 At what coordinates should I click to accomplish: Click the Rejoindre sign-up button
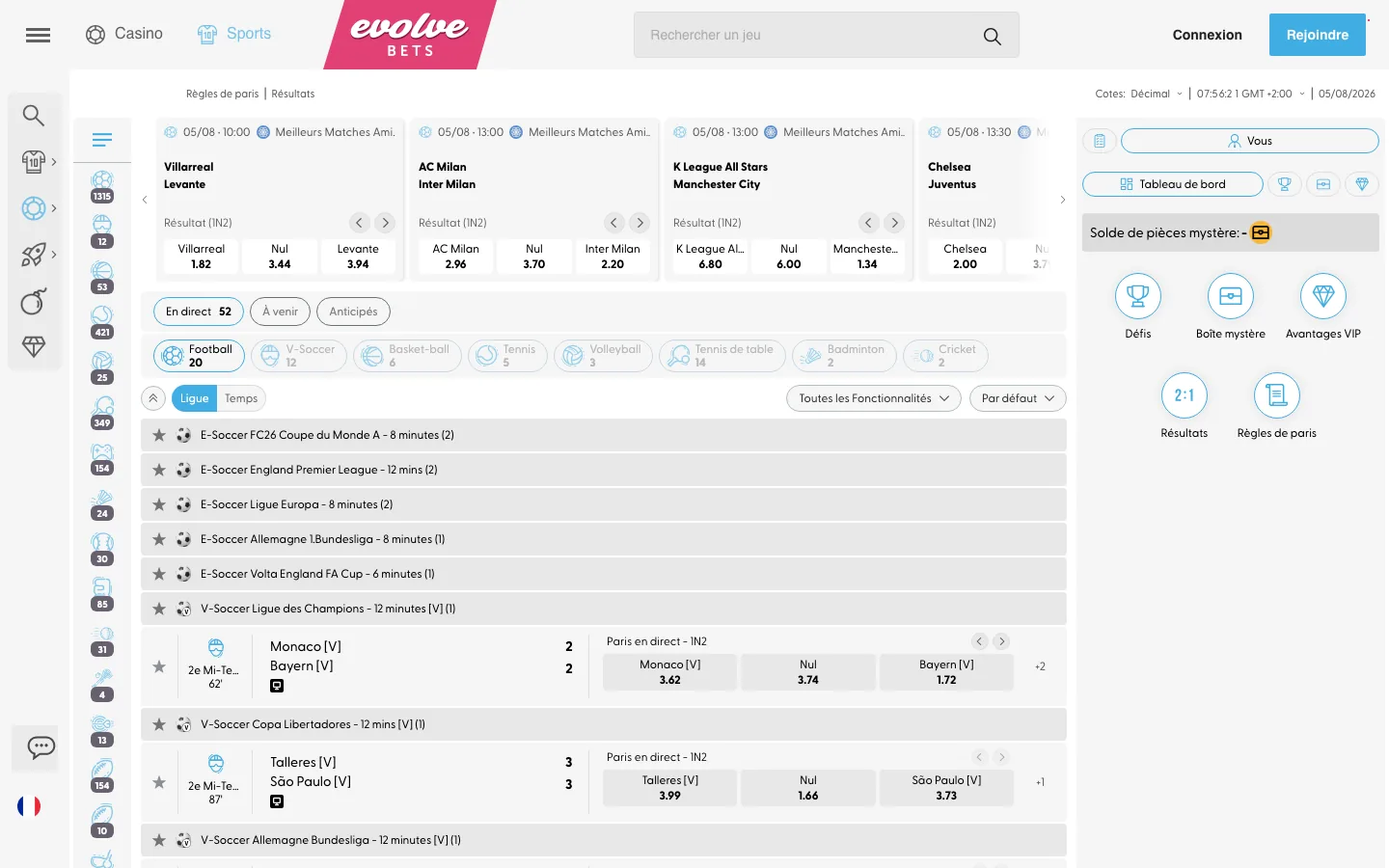1318,35
